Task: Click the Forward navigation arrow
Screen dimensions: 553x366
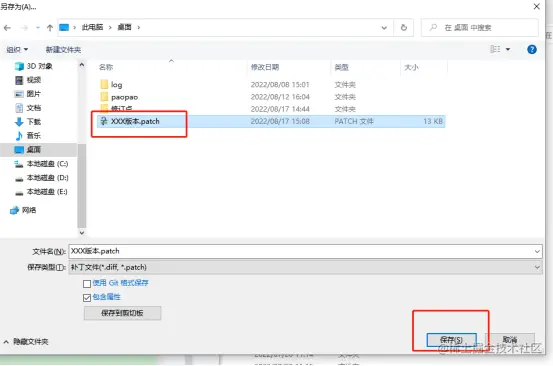Action: click(24, 28)
